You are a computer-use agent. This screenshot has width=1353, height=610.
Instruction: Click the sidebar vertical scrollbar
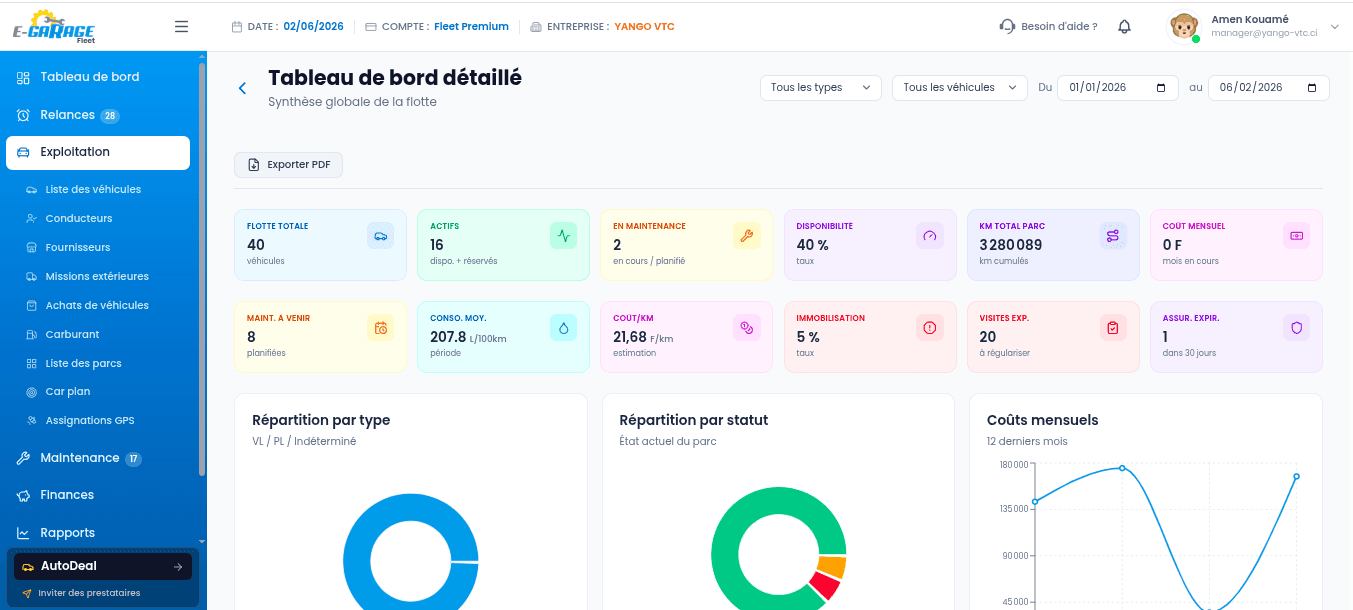point(202,270)
